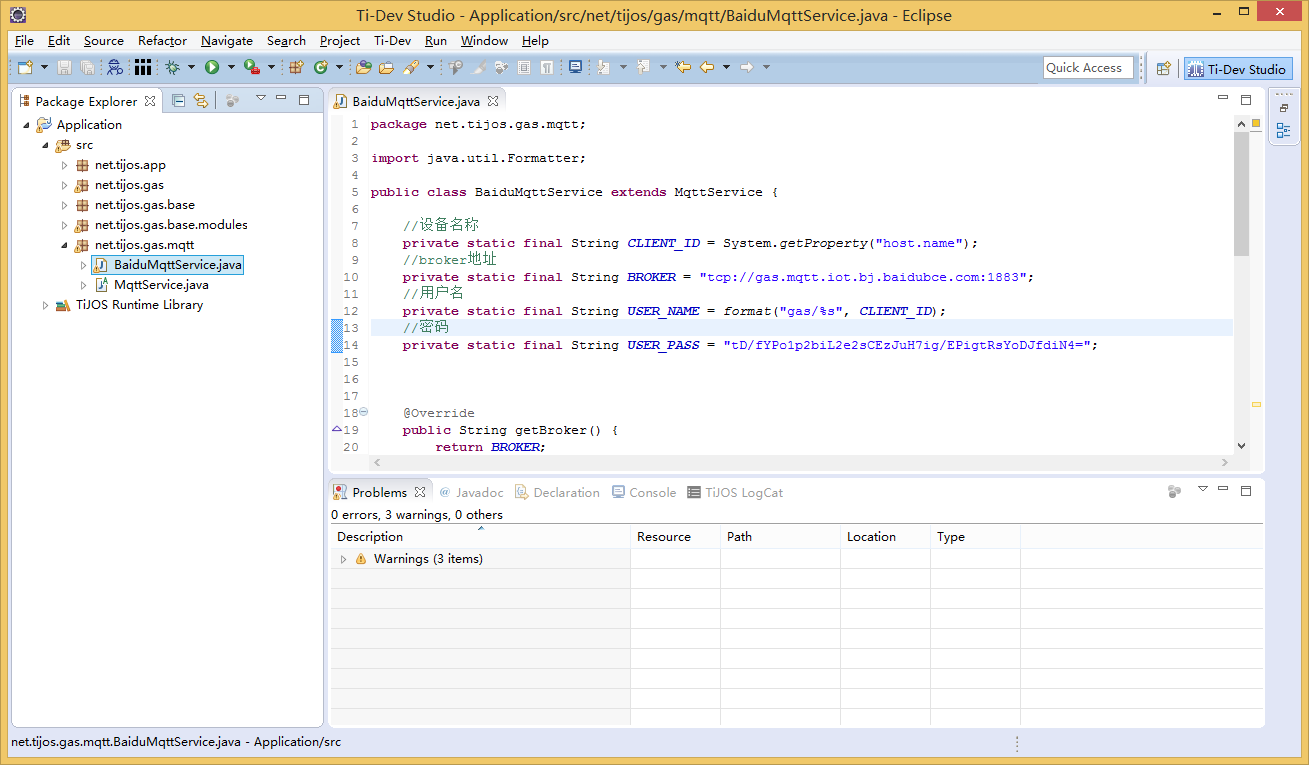Switch to the TiJOS LogCat tab

pos(735,492)
